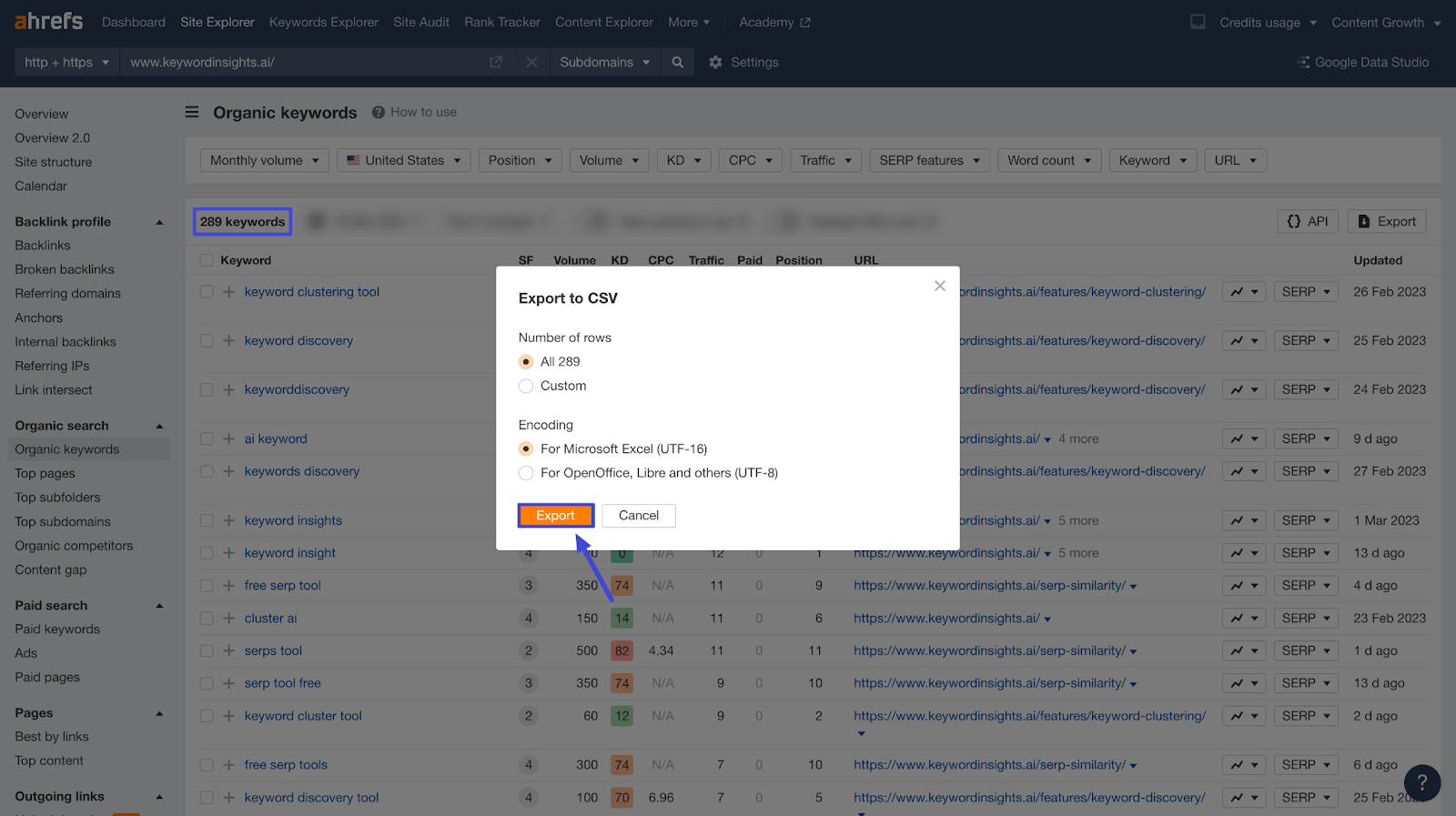Toggle the hamburger menu beside Organic keywords
The height and width of the screenshot is (816, 1456).
(192, 112)
